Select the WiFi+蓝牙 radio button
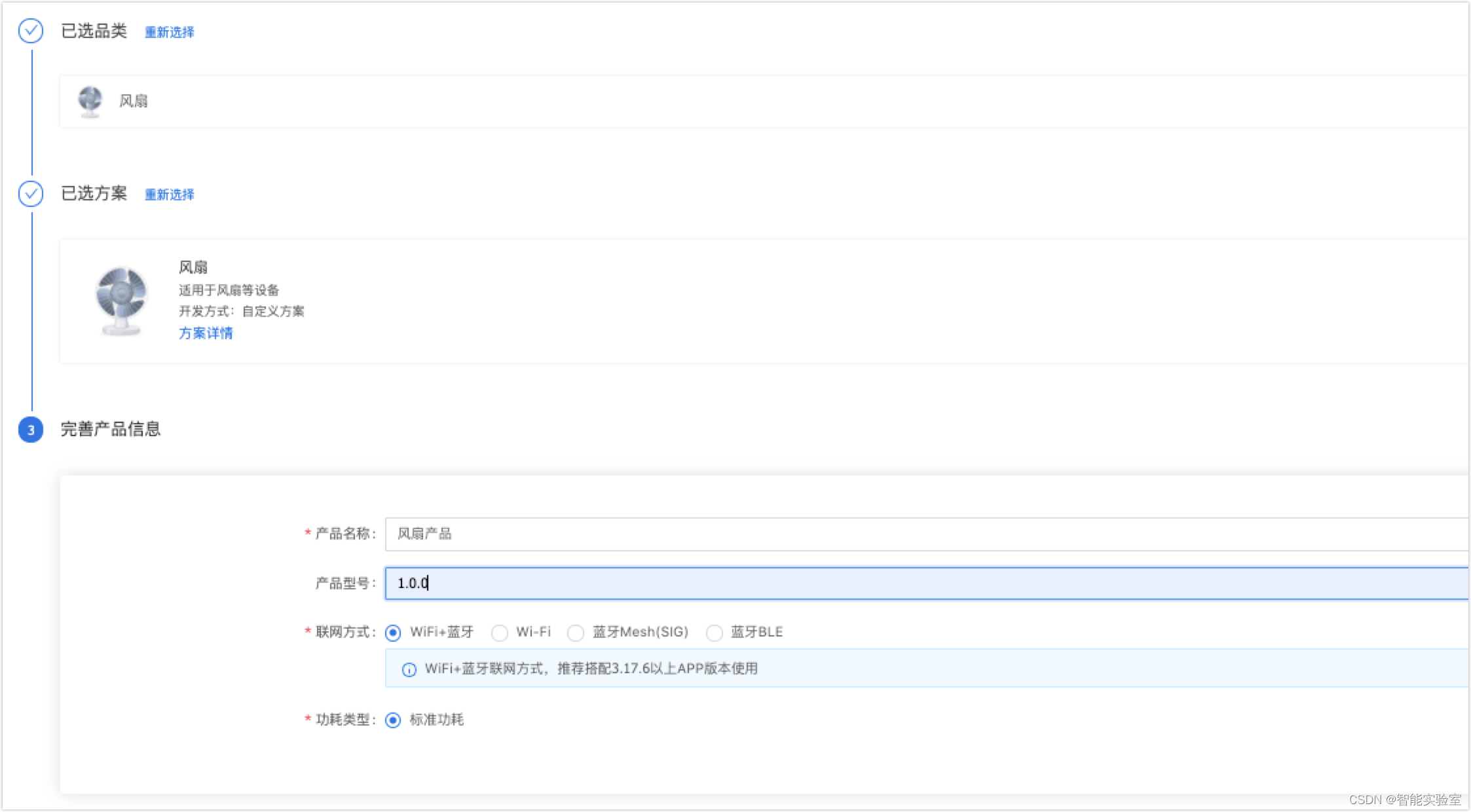This screenshot has height=812, width=1471. click(393, 633)
